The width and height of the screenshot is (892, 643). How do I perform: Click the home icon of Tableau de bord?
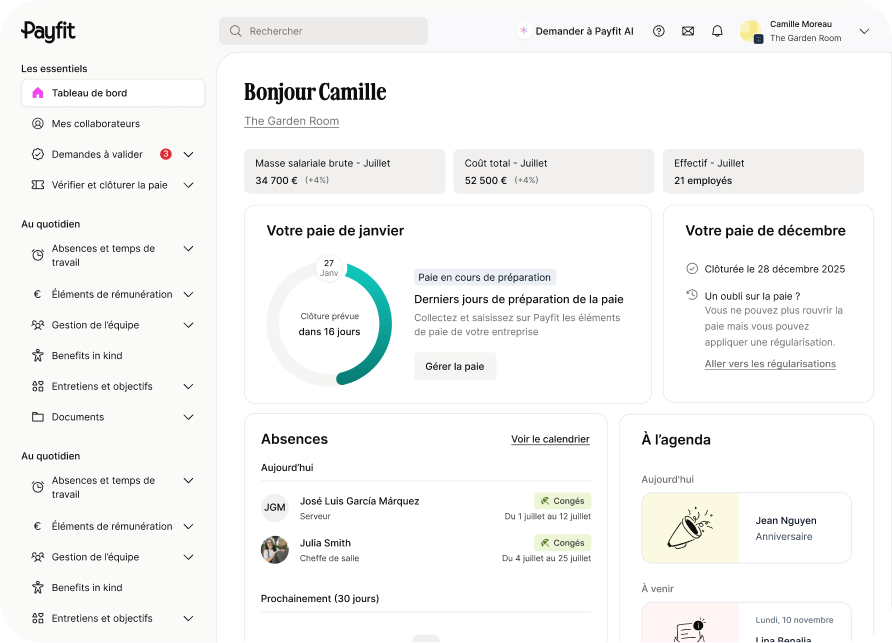coord(38,93)
